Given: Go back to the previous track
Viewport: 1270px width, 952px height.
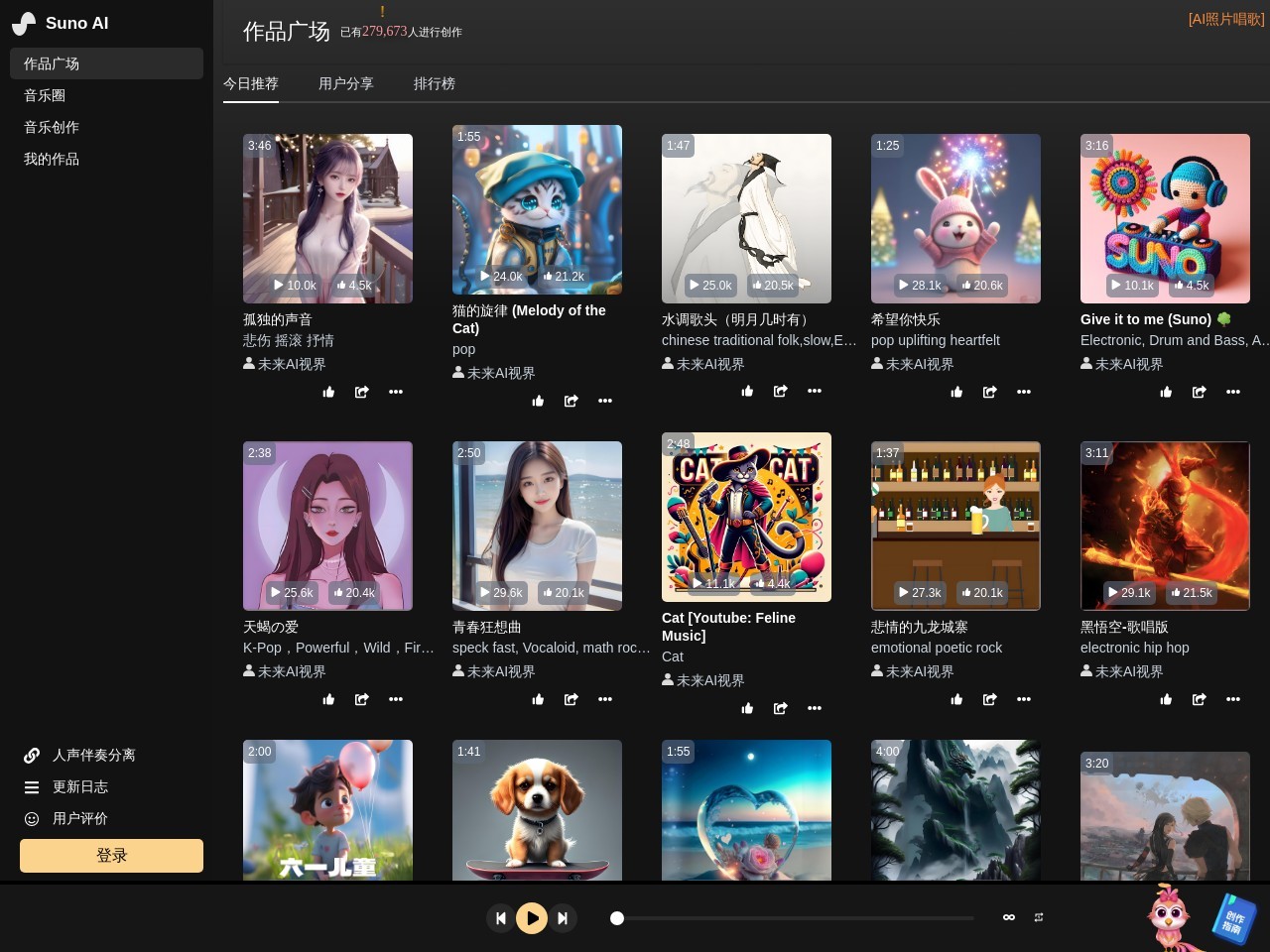Looking at the screenshot, I should [x=501, y=918].
